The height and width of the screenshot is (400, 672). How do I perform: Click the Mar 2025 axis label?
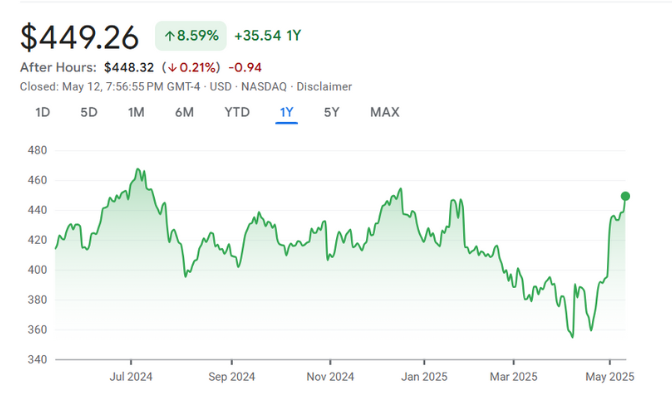pyautogui.click(x=513, y=377)
